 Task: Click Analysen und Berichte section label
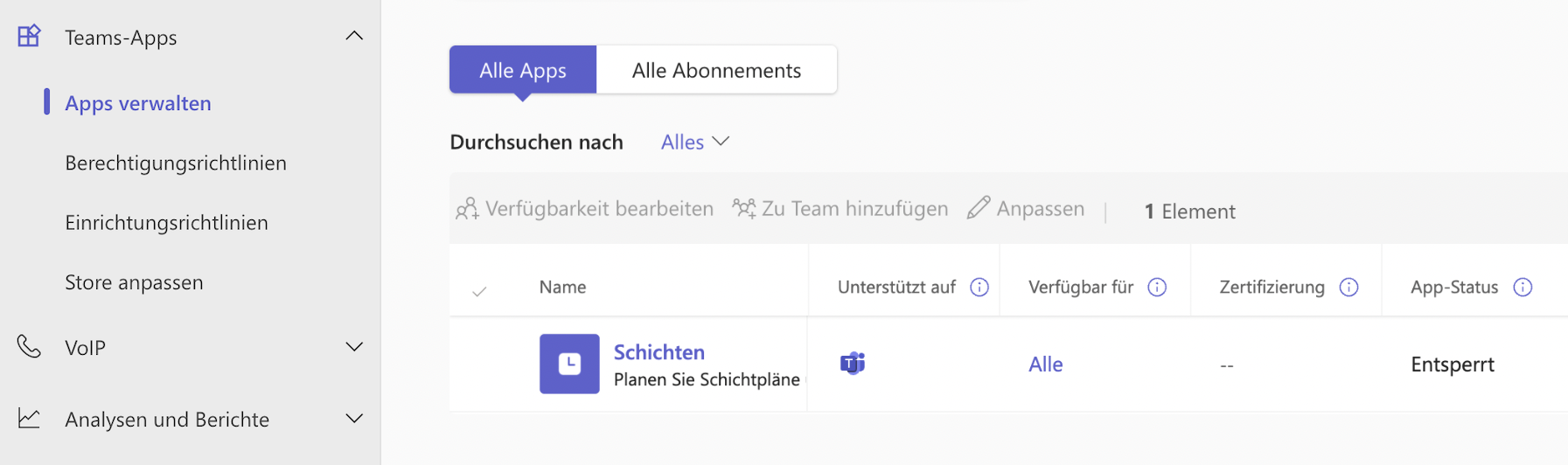coord(167,419)
